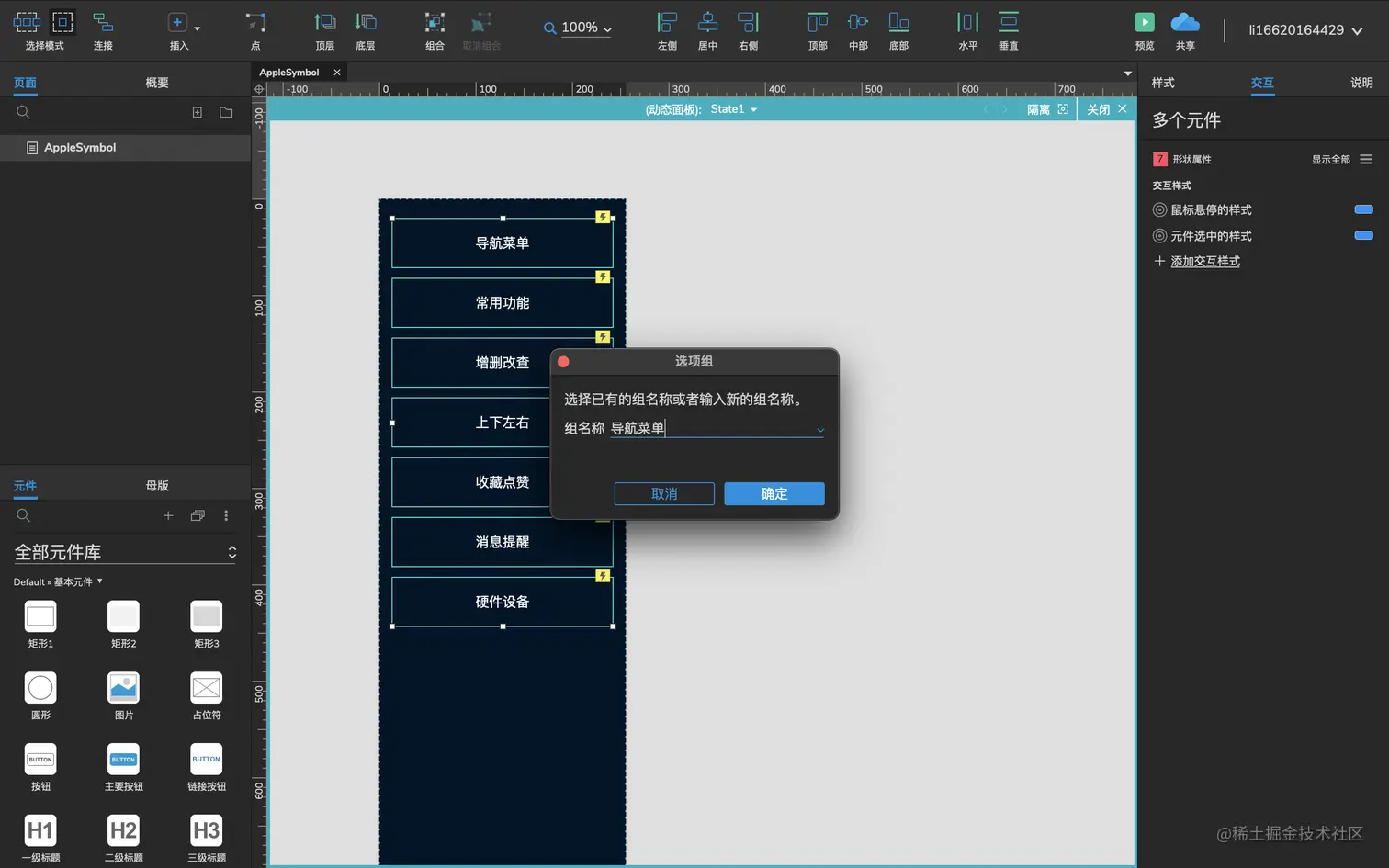Click 显示全部 to show all properties
Screen dimensions: 1389x868
pos(1330,159)
